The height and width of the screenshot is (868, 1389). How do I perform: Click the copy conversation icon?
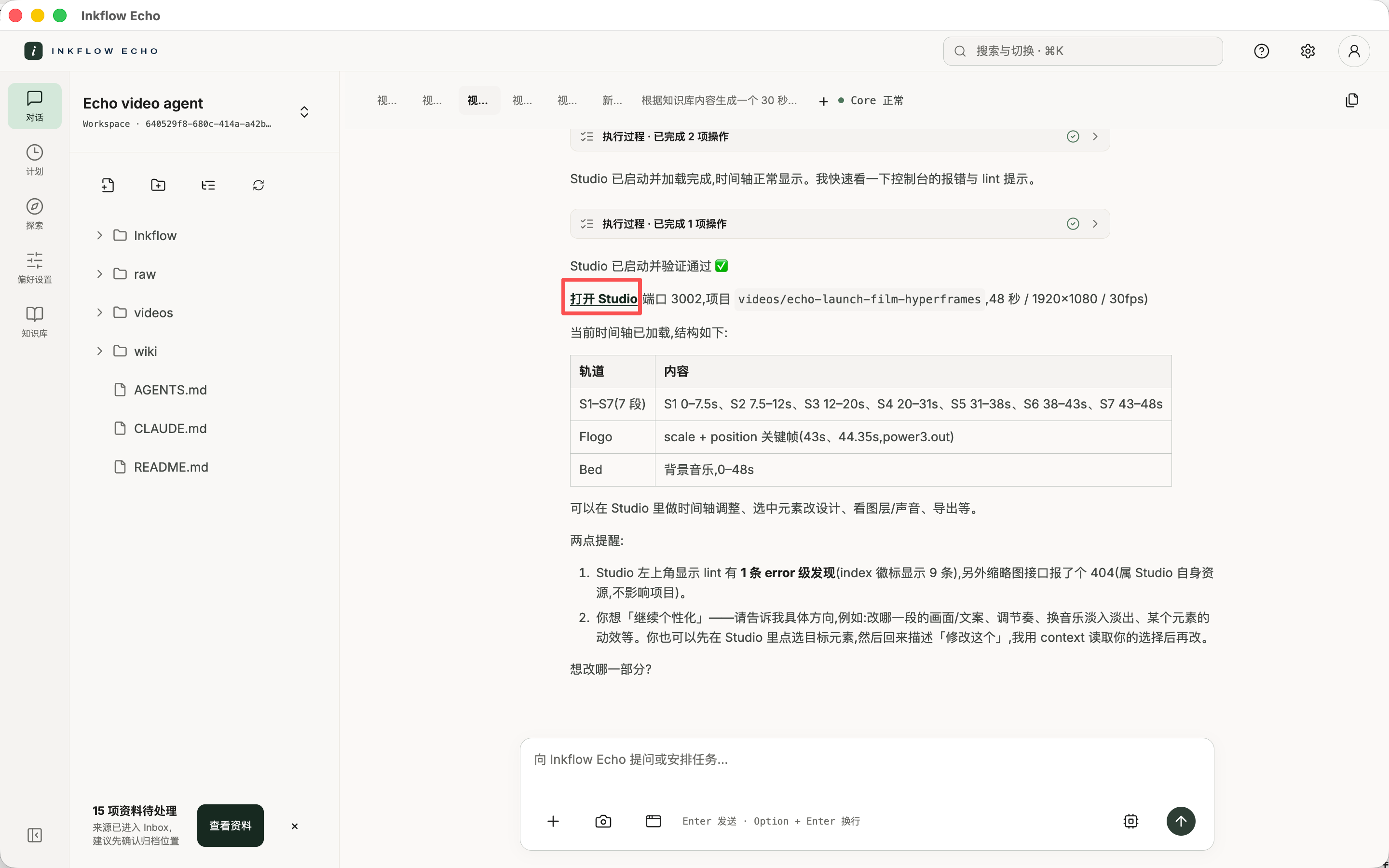tap(1352, 100)
